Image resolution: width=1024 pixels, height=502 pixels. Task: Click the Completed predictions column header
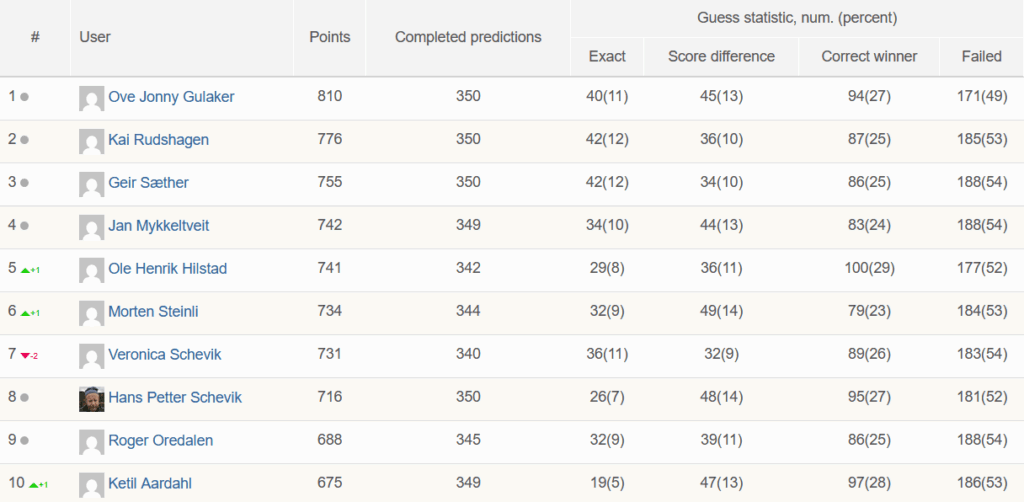coord(468,37)
